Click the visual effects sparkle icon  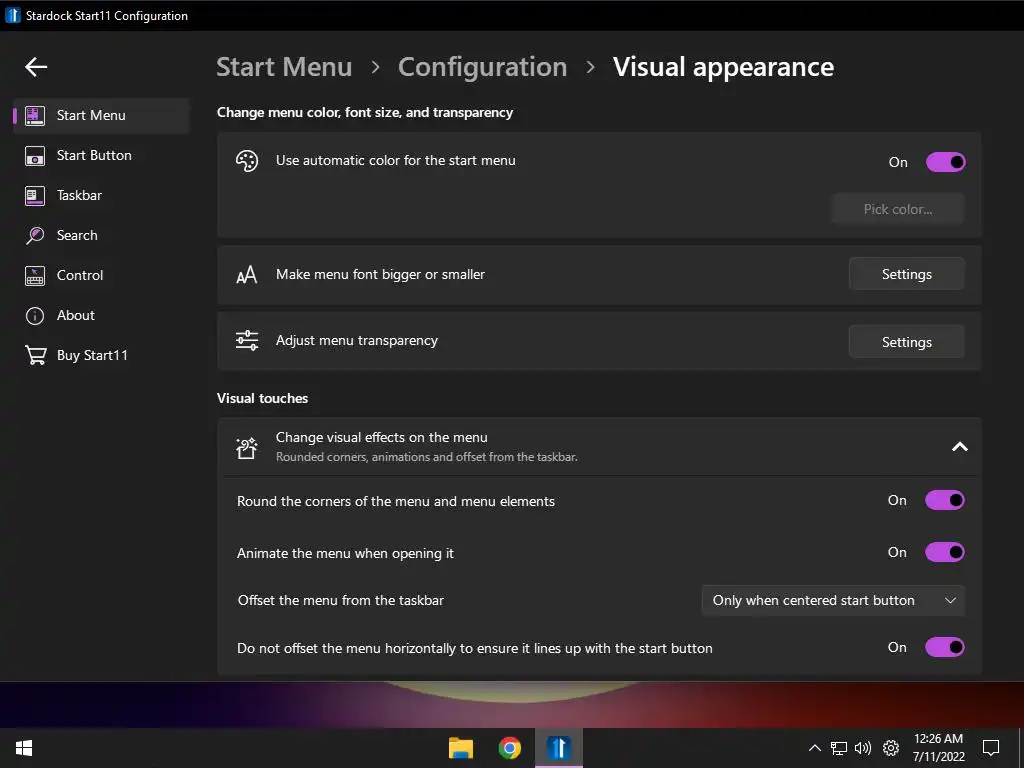[247, 447]
